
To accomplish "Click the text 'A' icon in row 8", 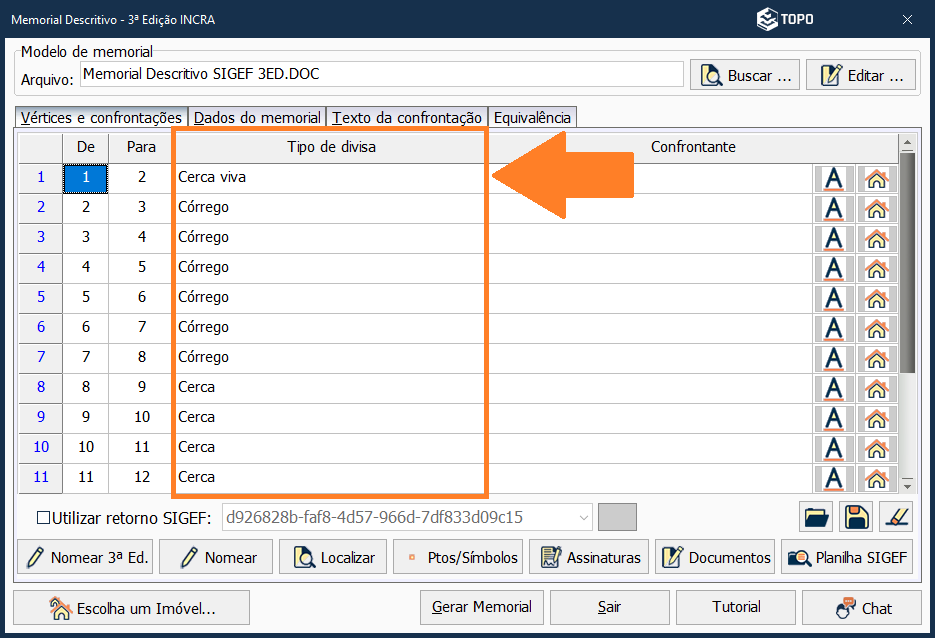I will pos(834,388).
